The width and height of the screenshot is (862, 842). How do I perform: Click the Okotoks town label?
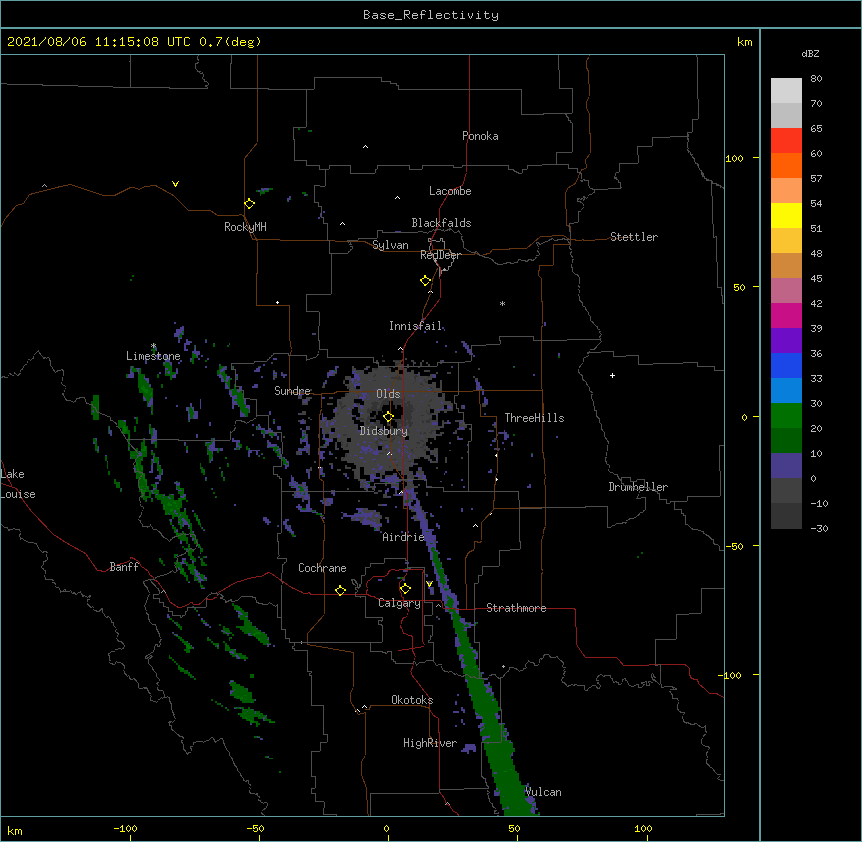(412, 700)
